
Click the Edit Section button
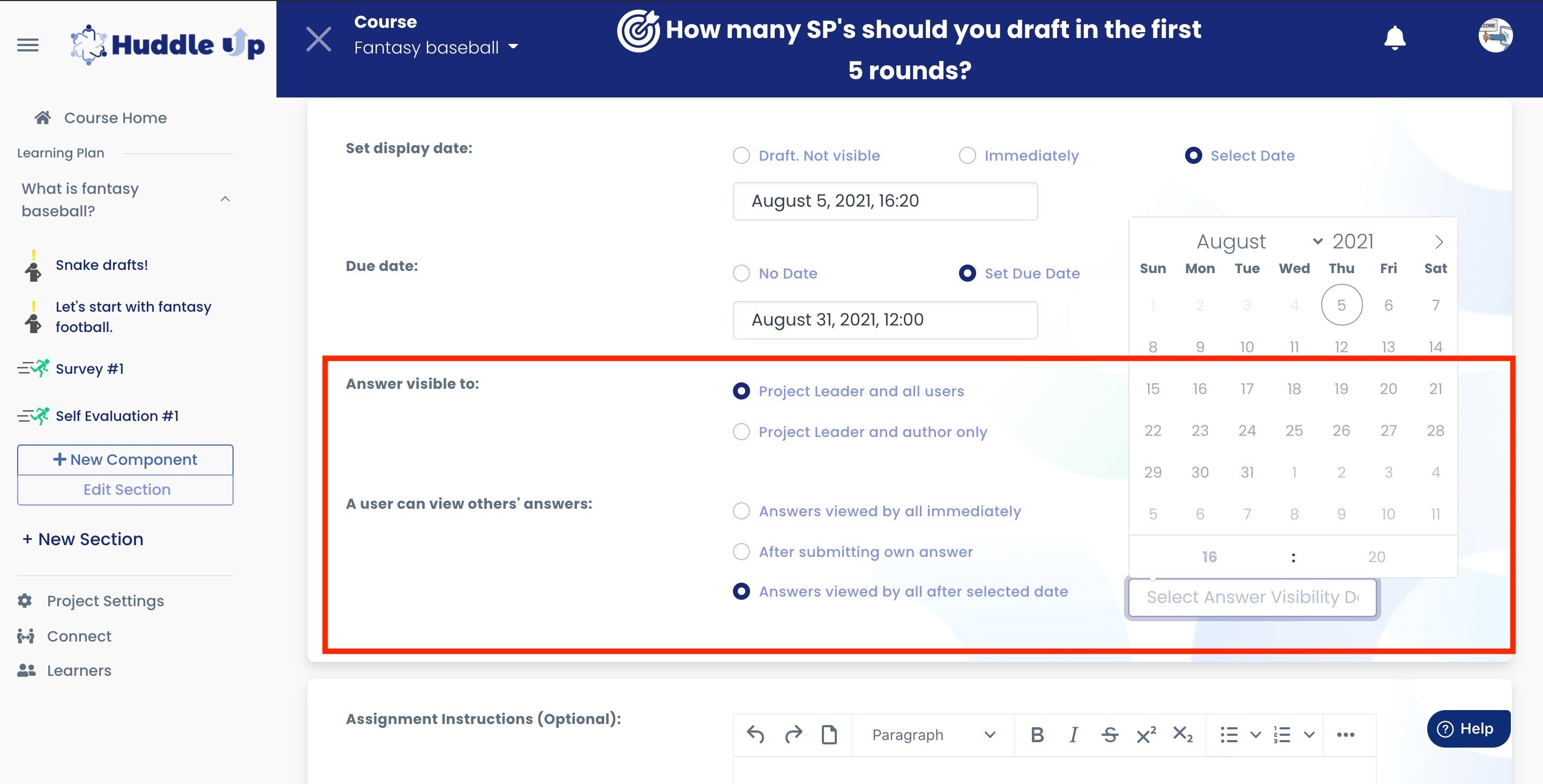(125, 490)
